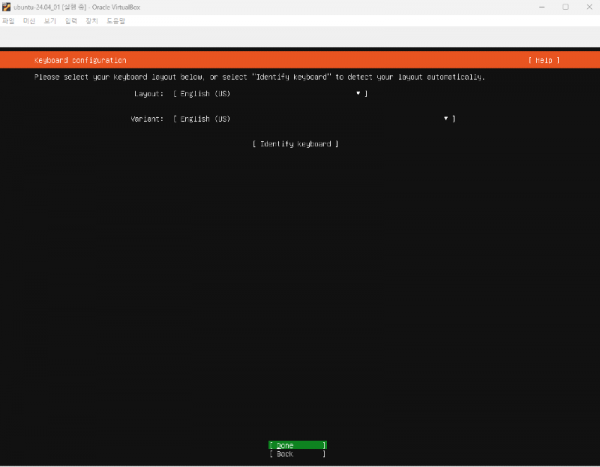600x467 pixels.
Task: Click the window title text ubuntu-24.04_01
Action: click(40, 7)
